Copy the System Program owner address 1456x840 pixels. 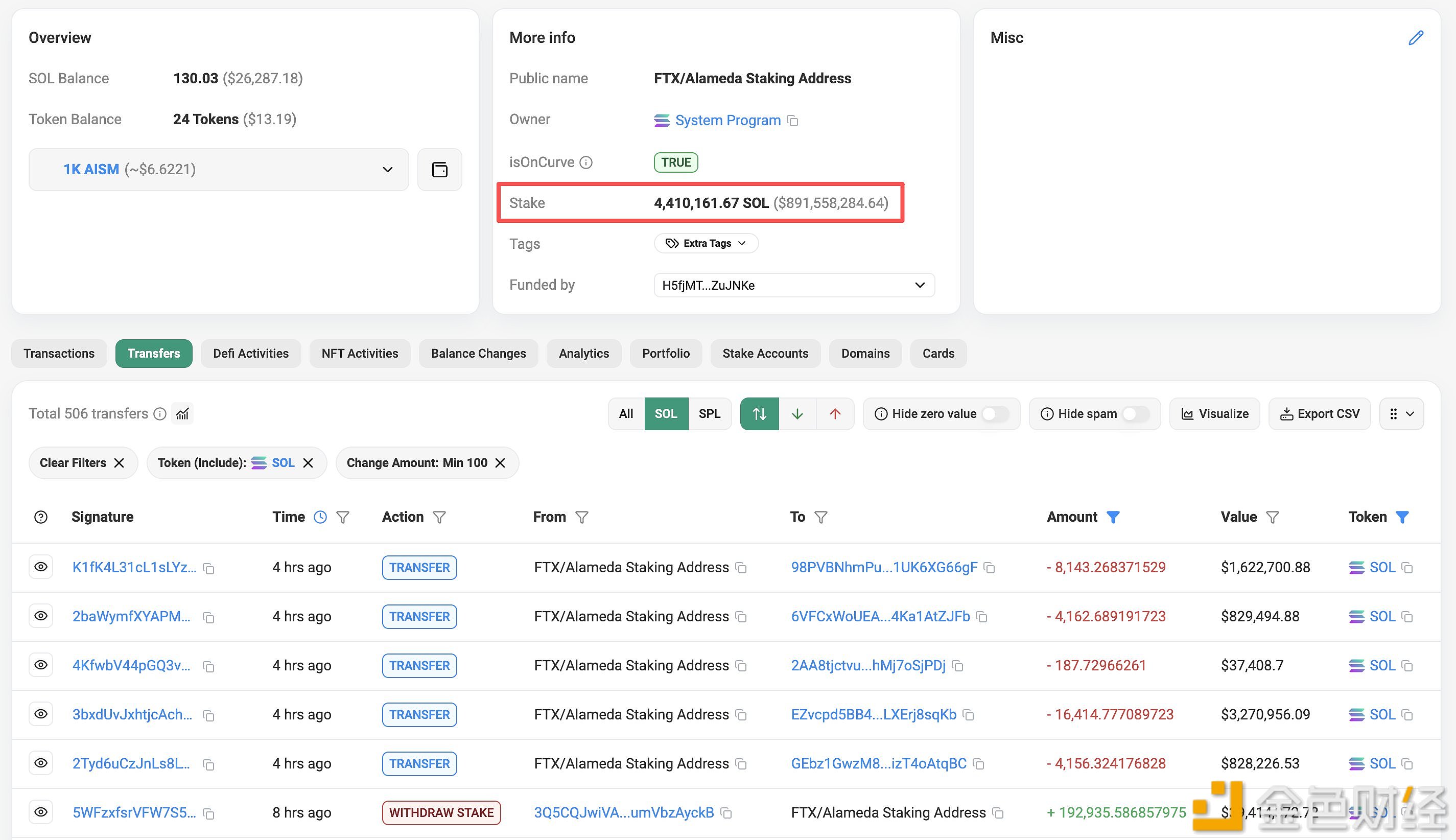[x=793, y=121]
